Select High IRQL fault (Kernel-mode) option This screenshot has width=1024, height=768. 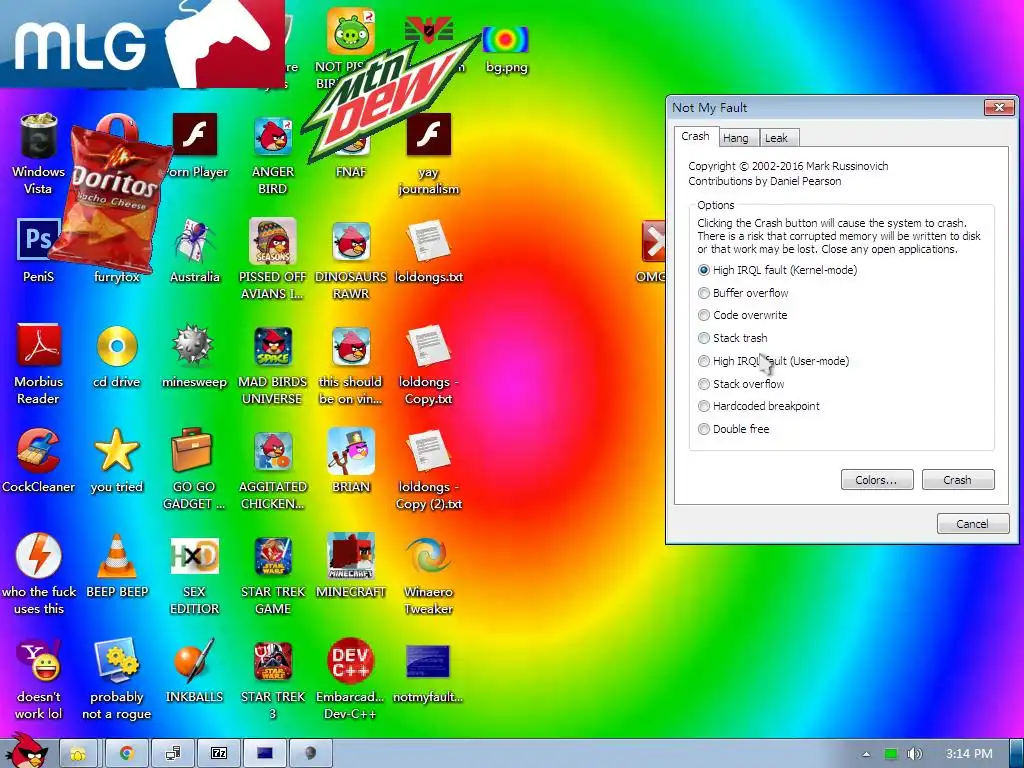tap(777, 270)
